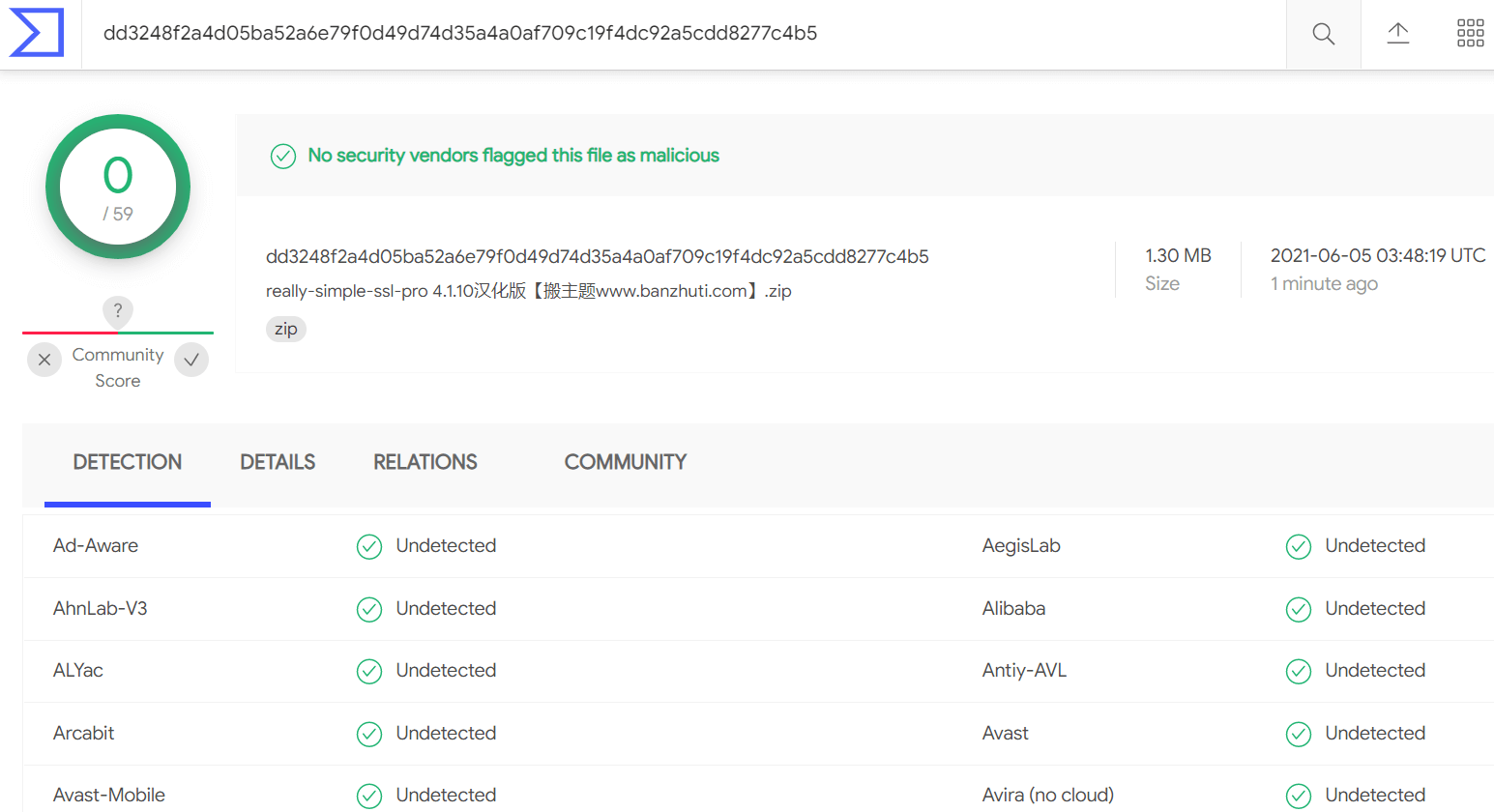The image size is (1494, 812).
Task: Open the upload file icon
Action: [1397, 34]
